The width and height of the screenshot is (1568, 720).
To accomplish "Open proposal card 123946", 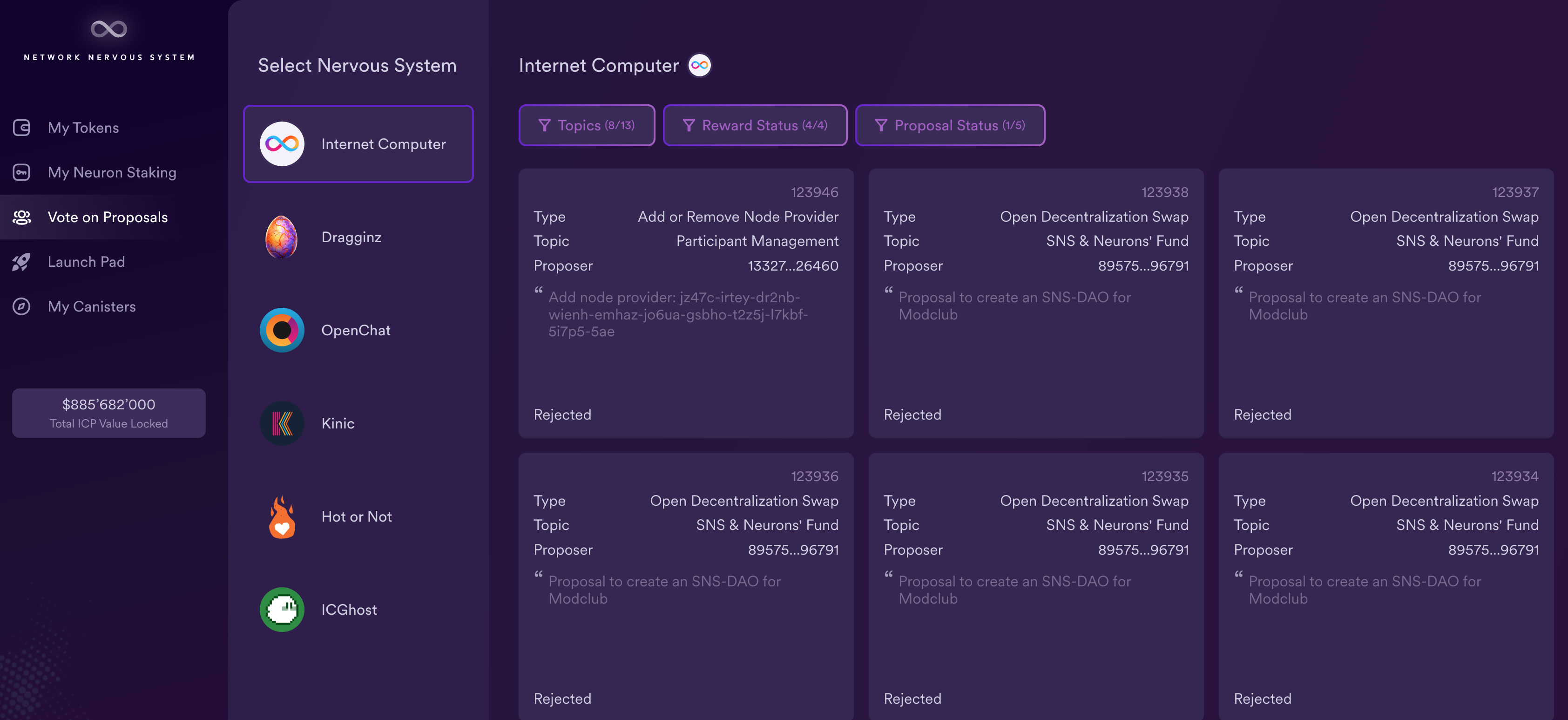I will point(686,303).
